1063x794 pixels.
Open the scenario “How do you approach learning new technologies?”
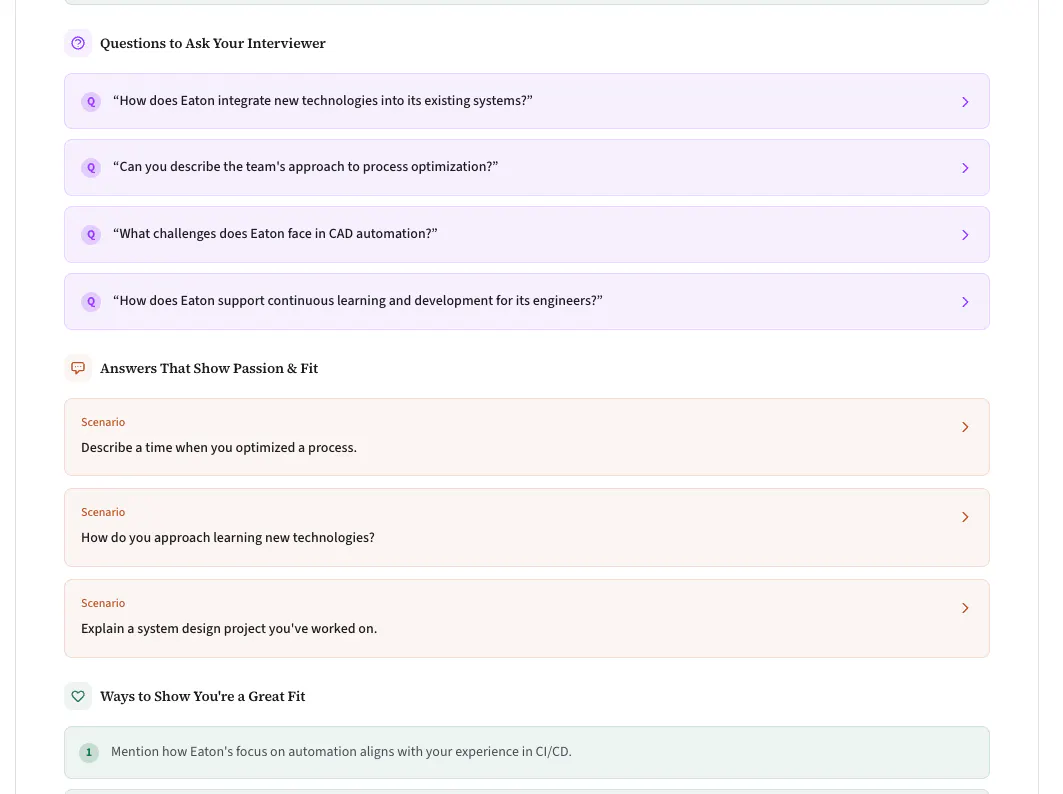tap(527, 528)
